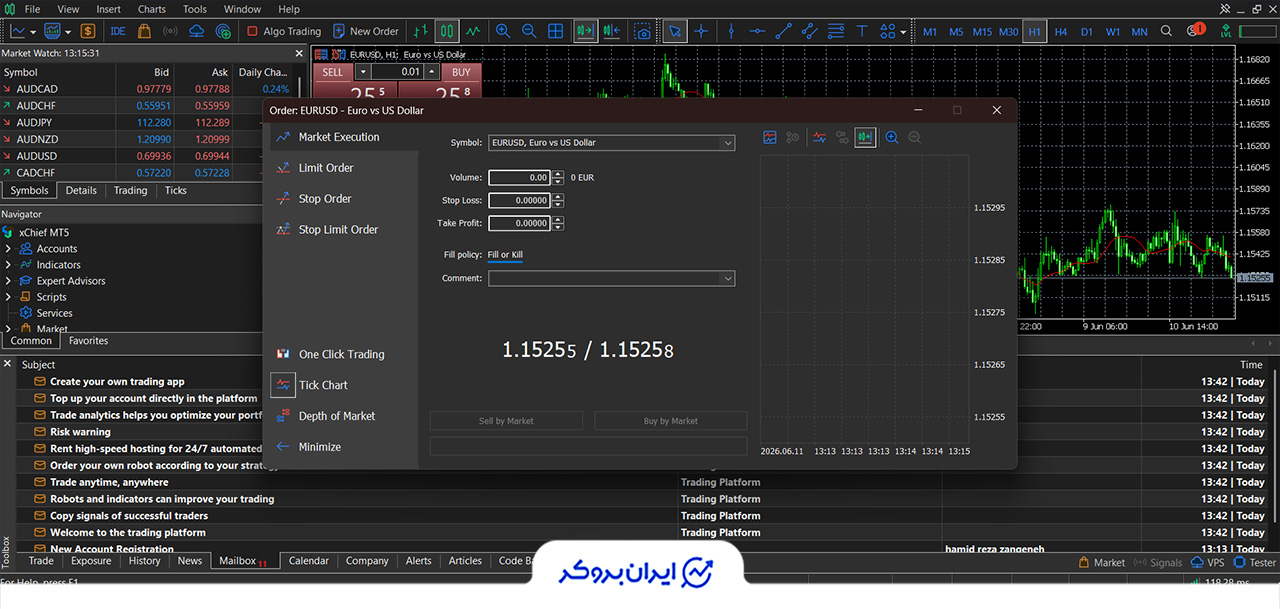Click the crosshair tool in toolbar
Image resolution: width=1280 pixels, height=609 pixels.
[701, 31]
